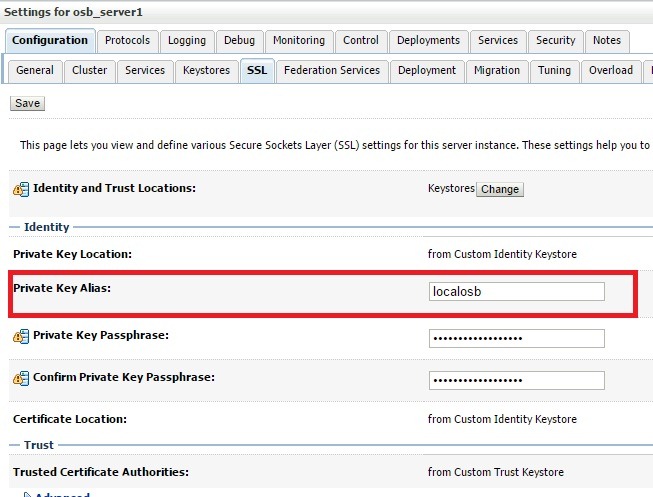
Task: Open the Security tab
Action: pos(555,41)
